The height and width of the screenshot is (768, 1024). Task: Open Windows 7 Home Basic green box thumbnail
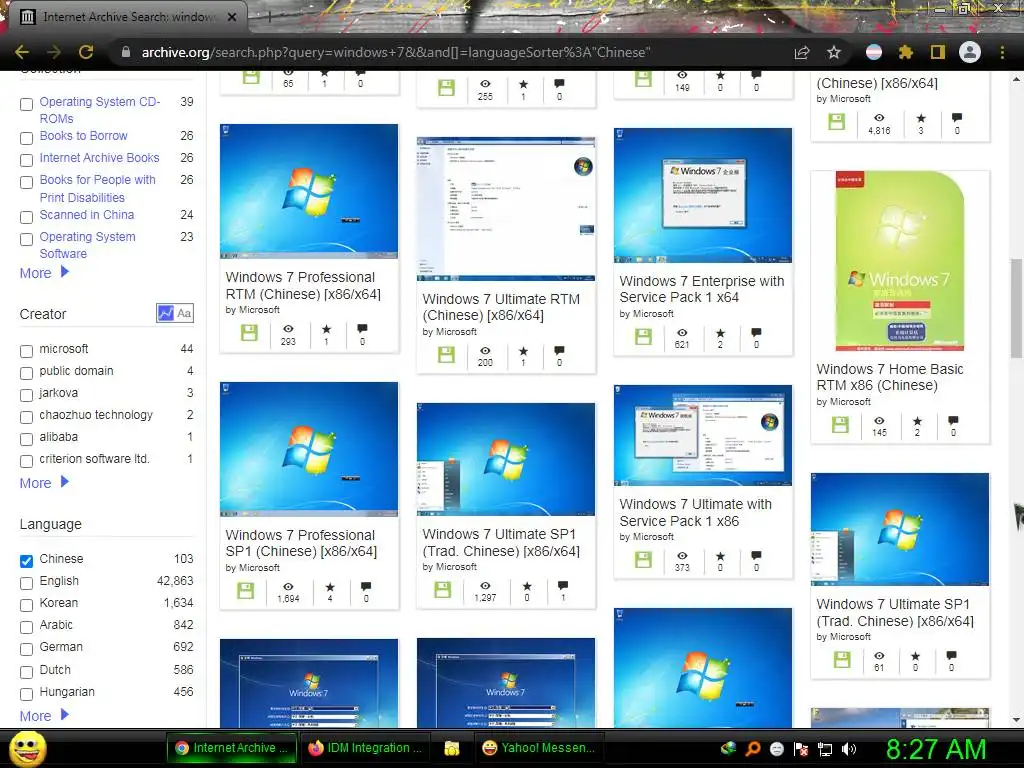900,261
